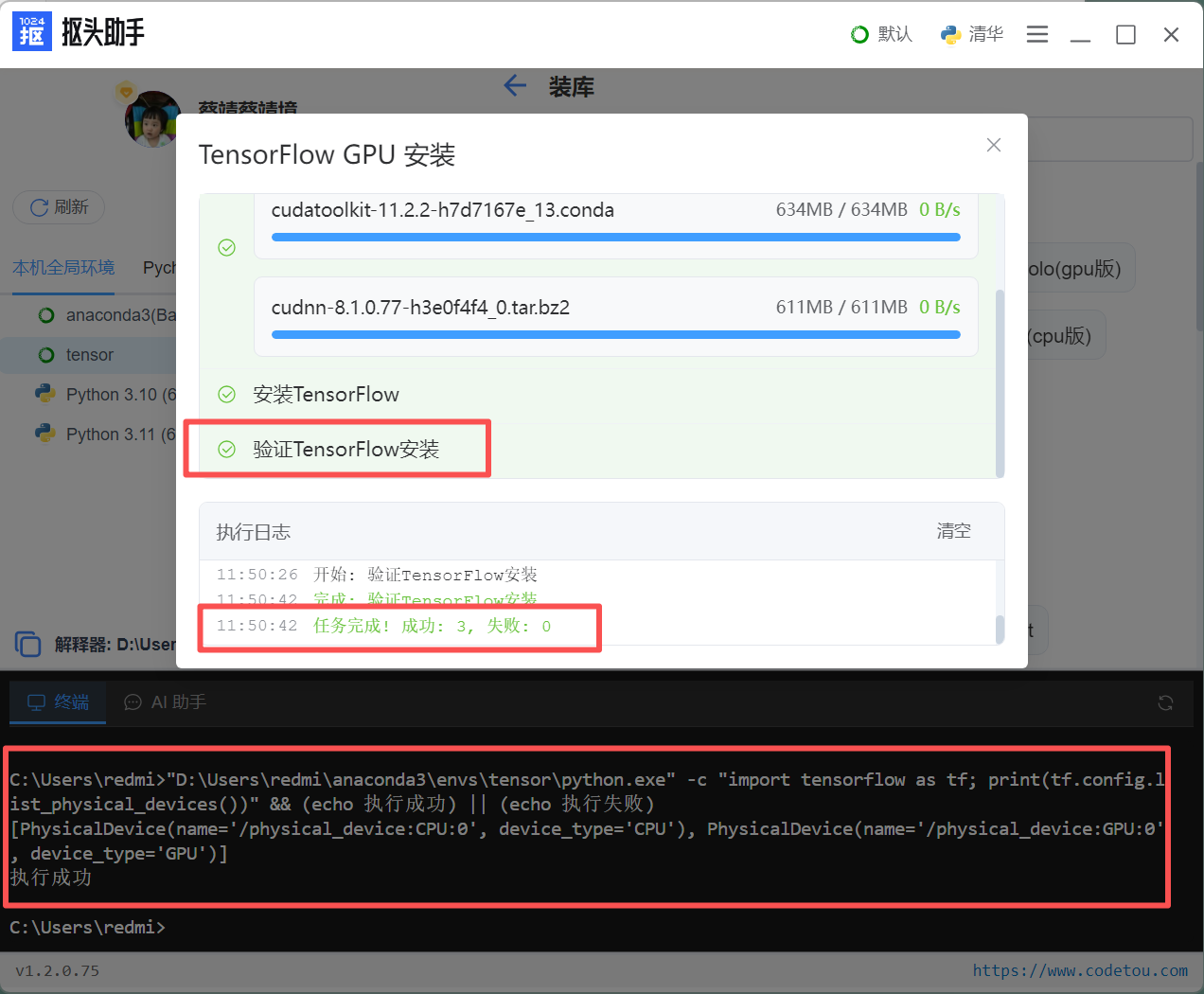Click the 执行日志 section title

coord(253,532)
